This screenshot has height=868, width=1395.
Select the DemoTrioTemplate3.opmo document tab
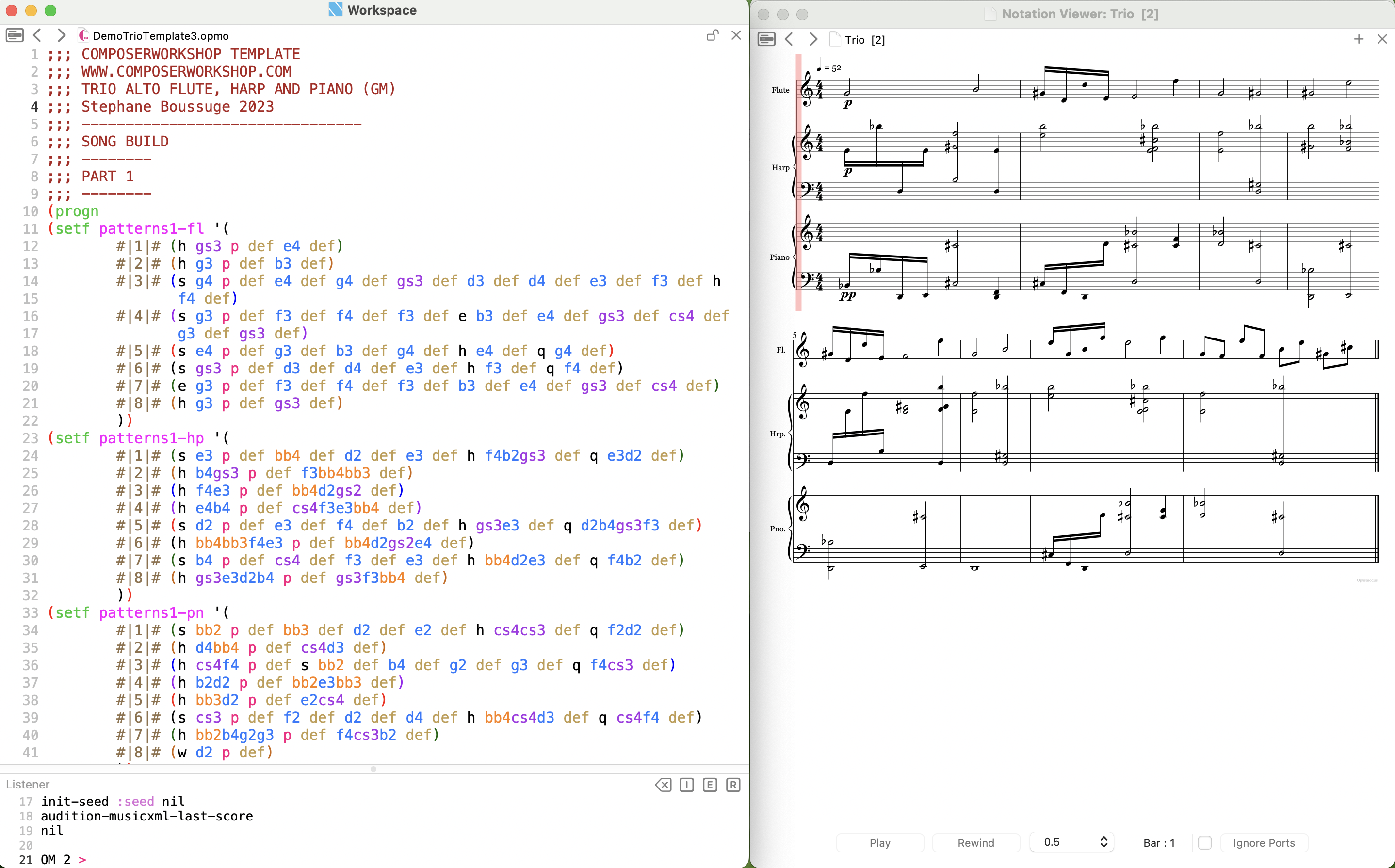160,35
